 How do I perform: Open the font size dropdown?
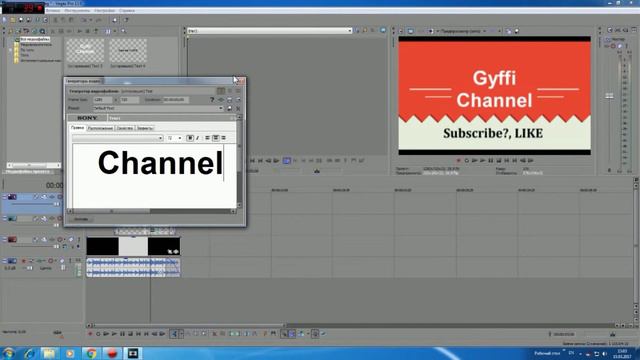[180, 138]
